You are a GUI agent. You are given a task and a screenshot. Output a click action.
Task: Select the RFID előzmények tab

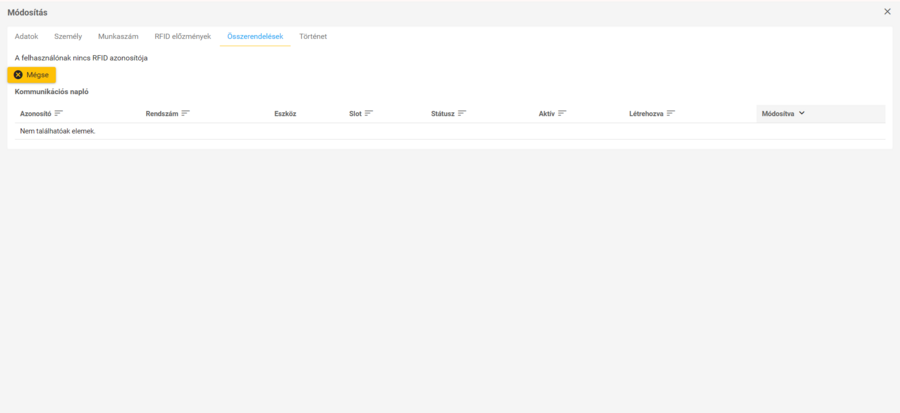tap(183, 36)
